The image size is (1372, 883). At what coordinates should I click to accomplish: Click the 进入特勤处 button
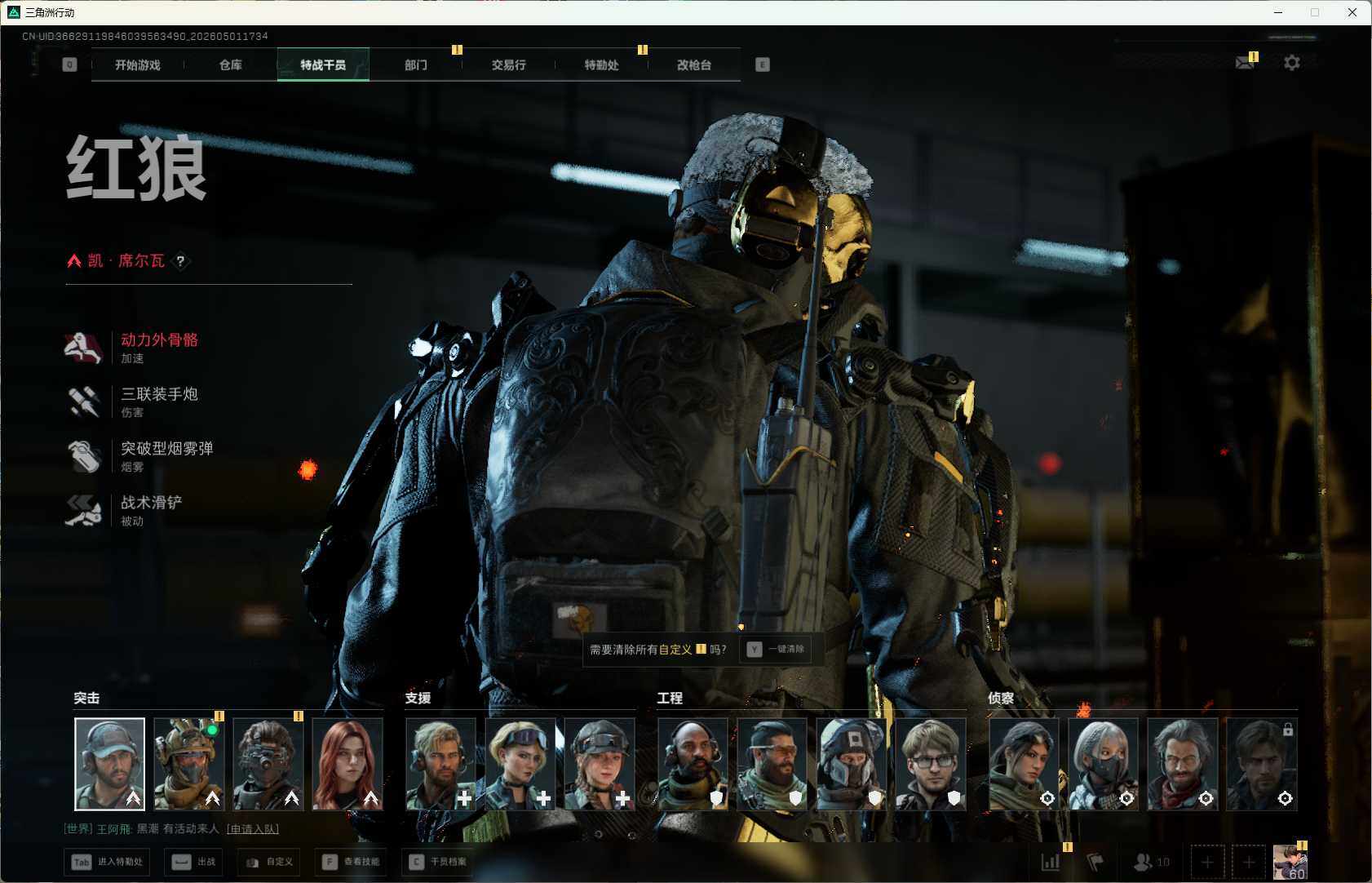click(107, 862)
